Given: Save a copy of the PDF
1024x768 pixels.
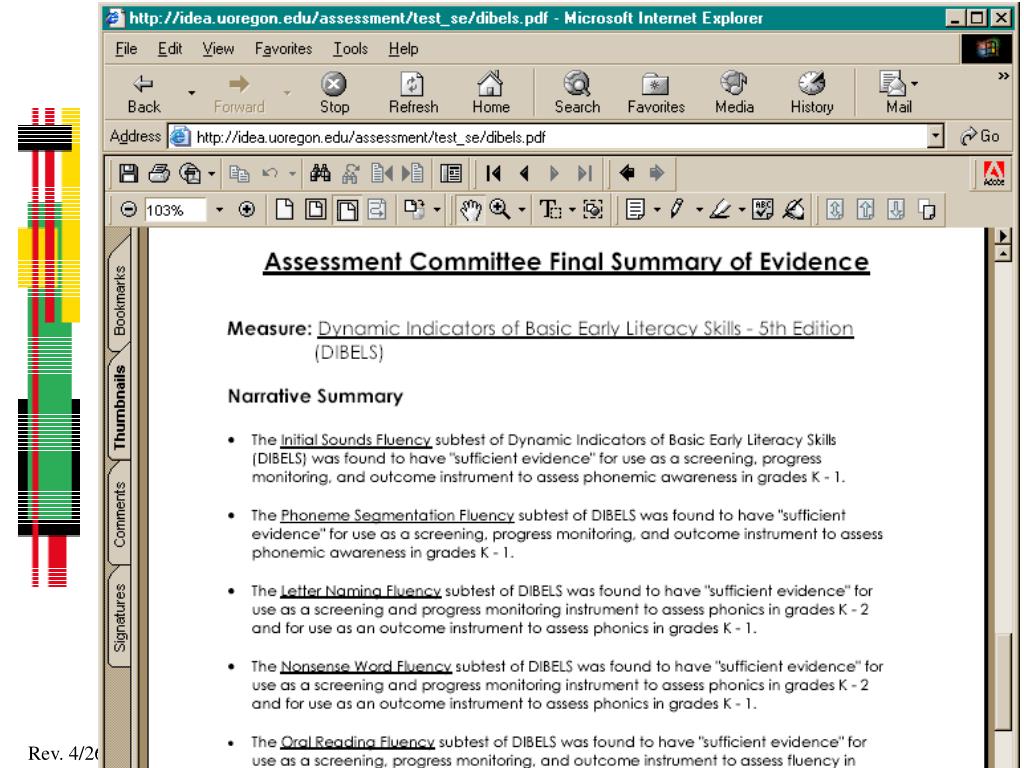Looking at the screenshot, I should pos(128,173).
